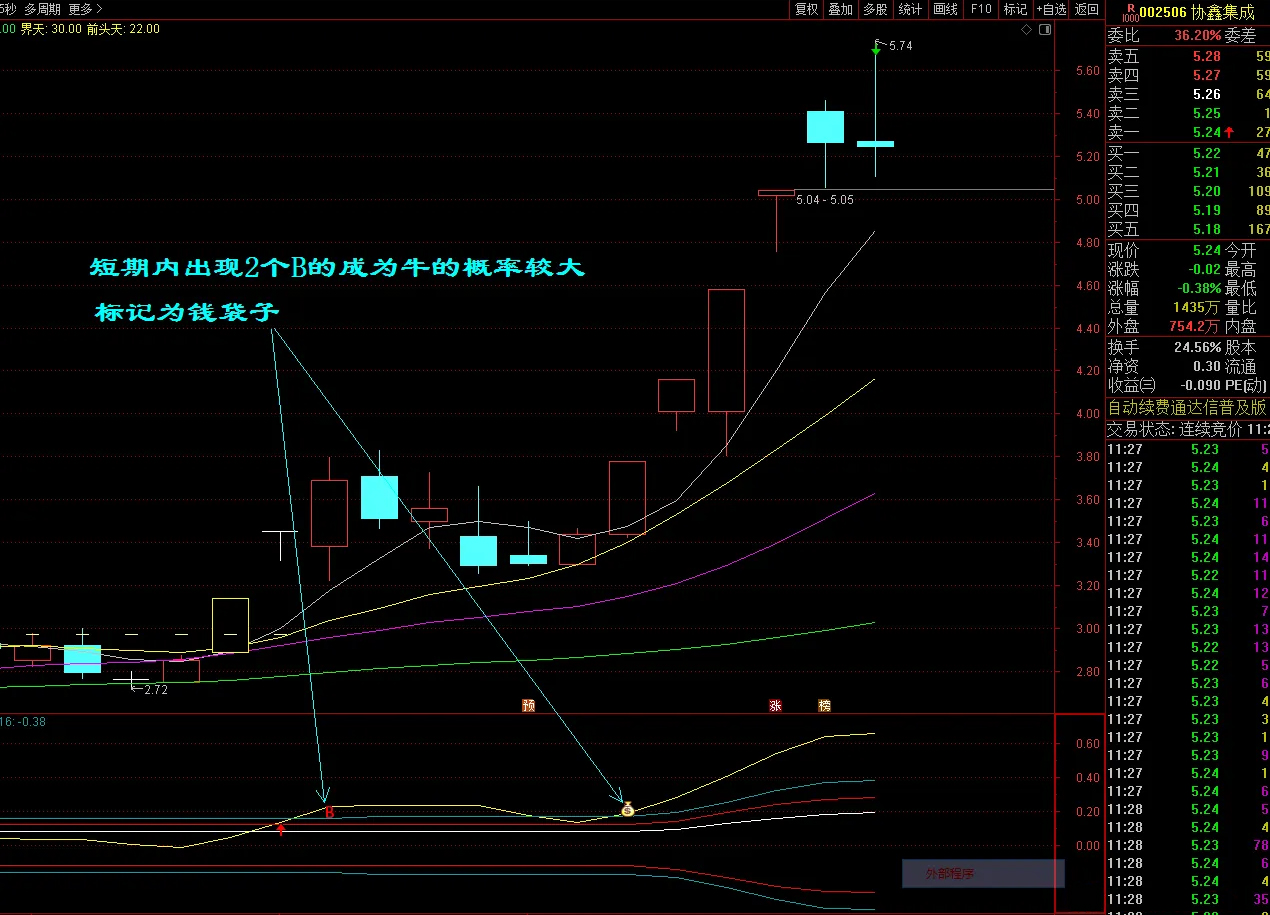Click the R1000 badge beside stock code

pos(1129,11)
